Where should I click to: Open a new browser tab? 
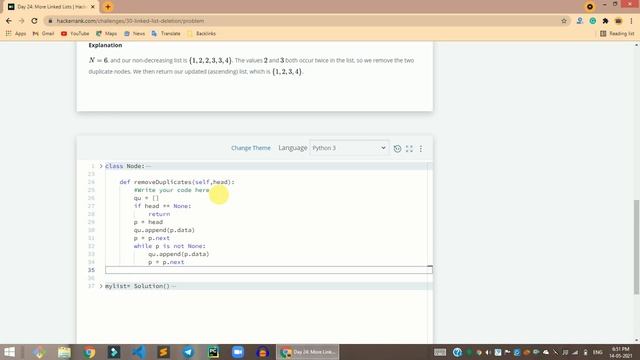tap(108, 7)
